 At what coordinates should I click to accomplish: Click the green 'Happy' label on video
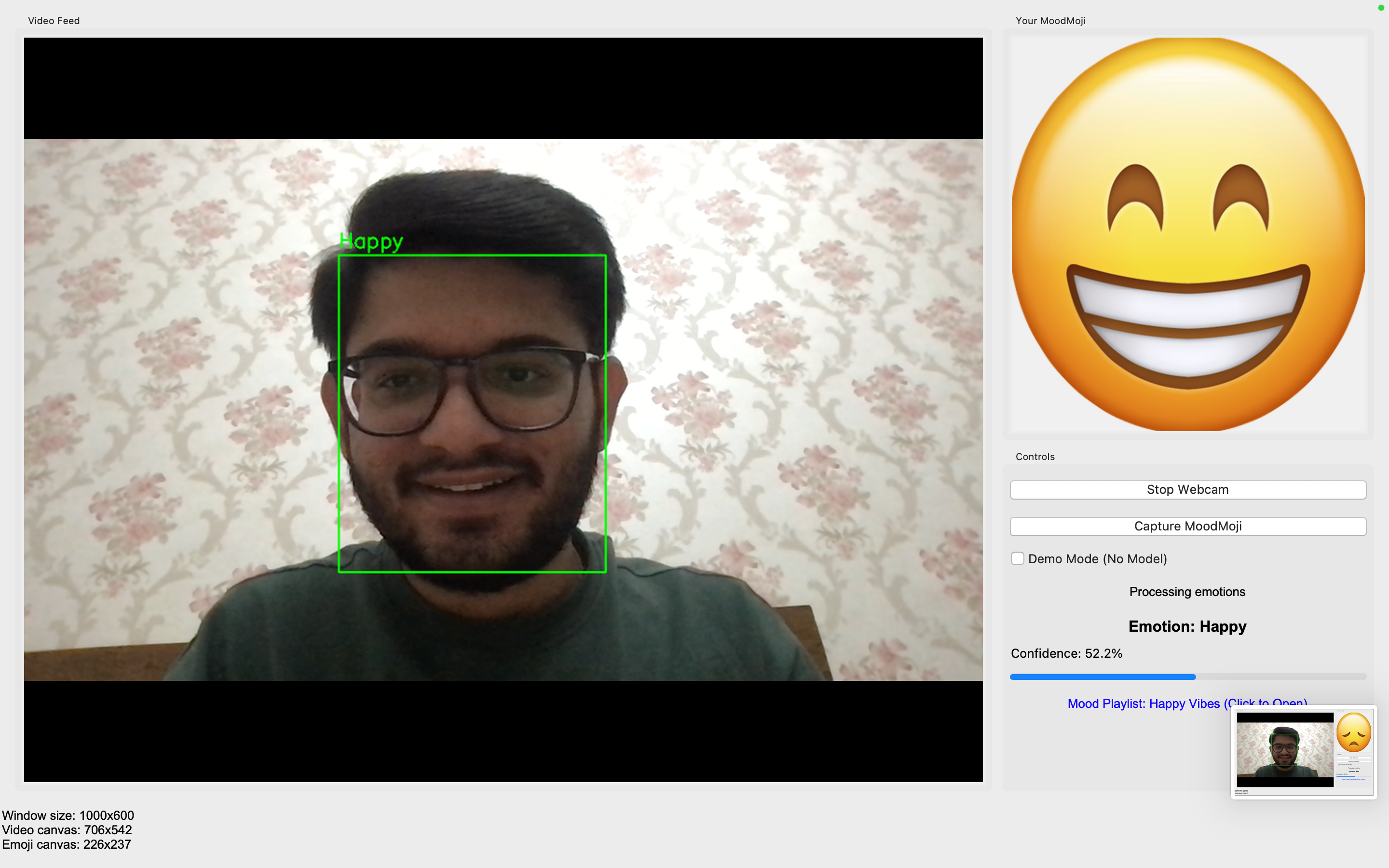point(371,242)
